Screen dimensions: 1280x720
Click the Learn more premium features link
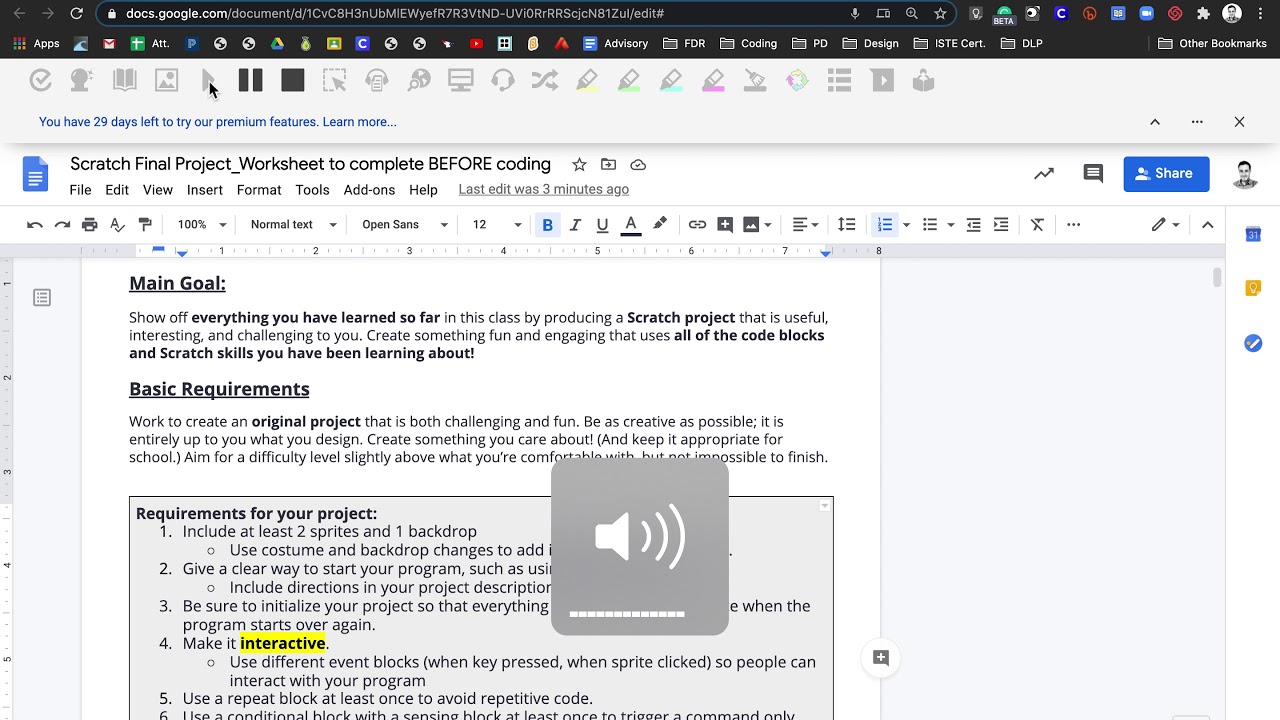[359, 122]
